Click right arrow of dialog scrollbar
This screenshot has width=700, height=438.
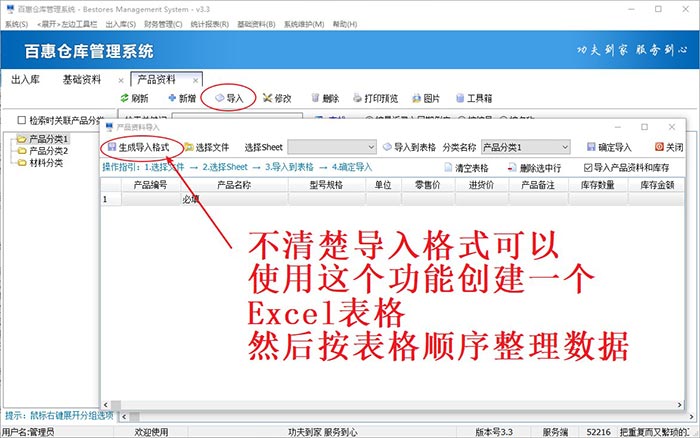pyautogui.click(x=680, y=405)
